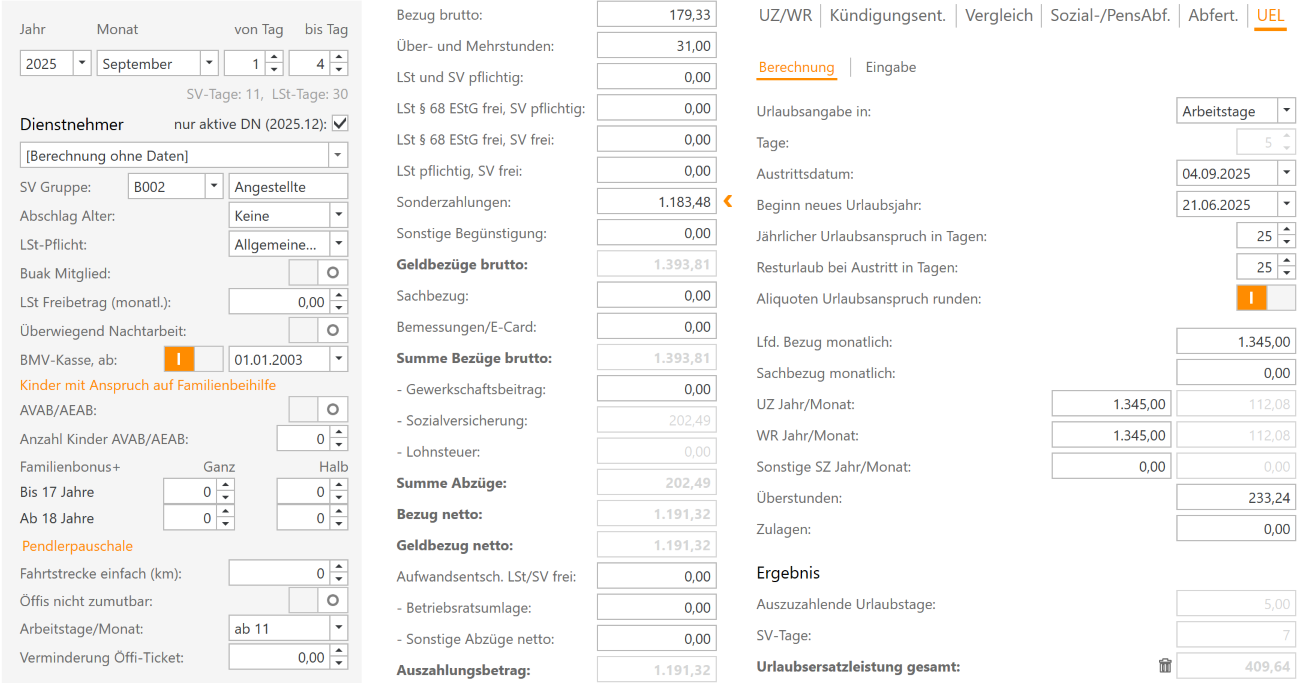Open the SV Gruppe B002 dropdown
Image resolution: width=1297 pixels, height=683 pixels.
coord(212,187)
